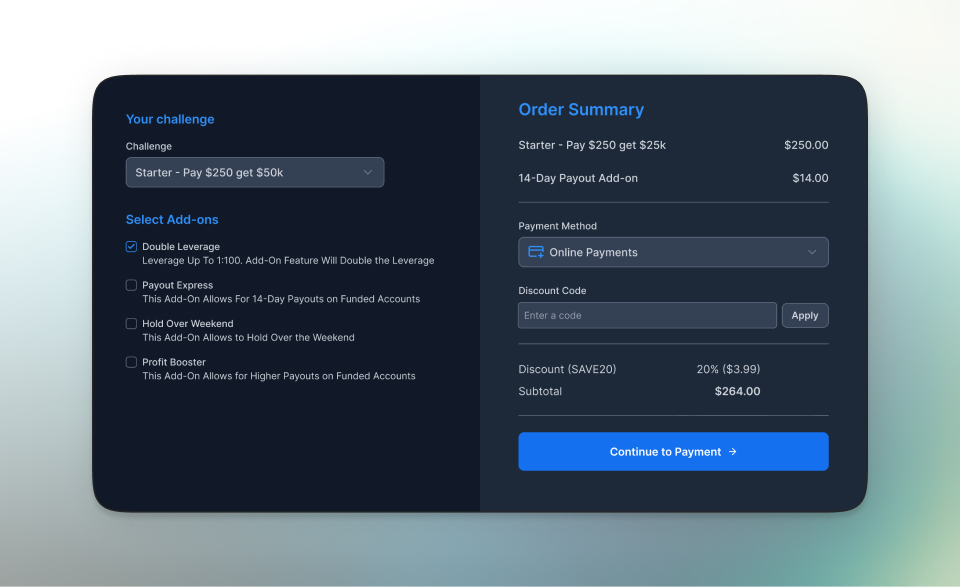Expand the Online Payments method dropdown
This screenshot has width=960, height=587.
672,252
